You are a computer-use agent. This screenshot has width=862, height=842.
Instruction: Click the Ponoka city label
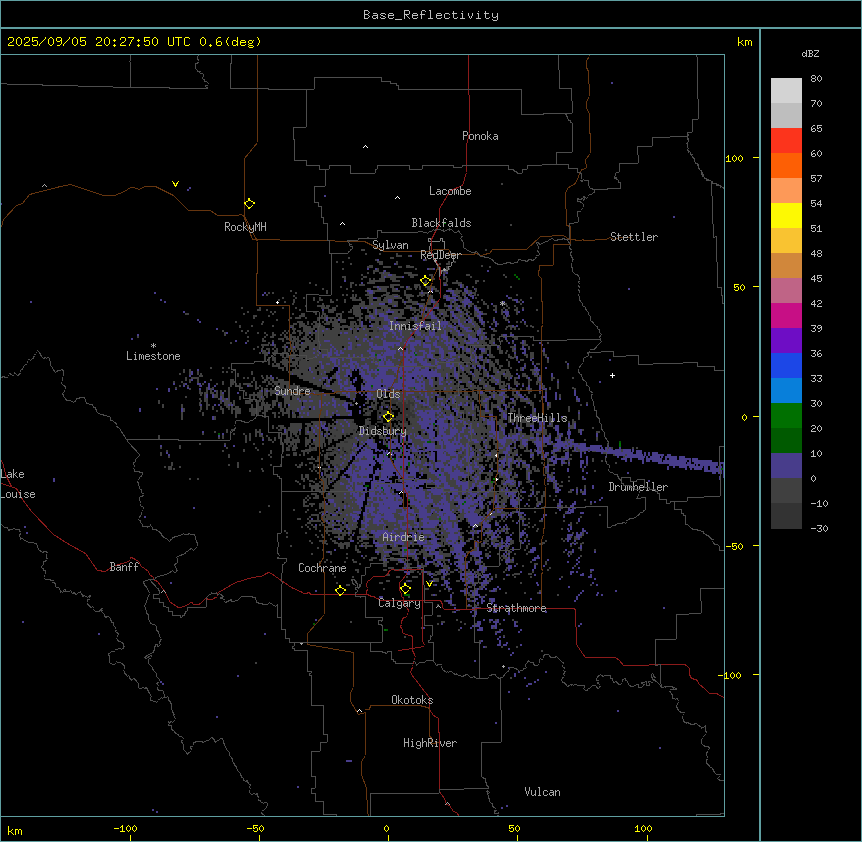480,136
